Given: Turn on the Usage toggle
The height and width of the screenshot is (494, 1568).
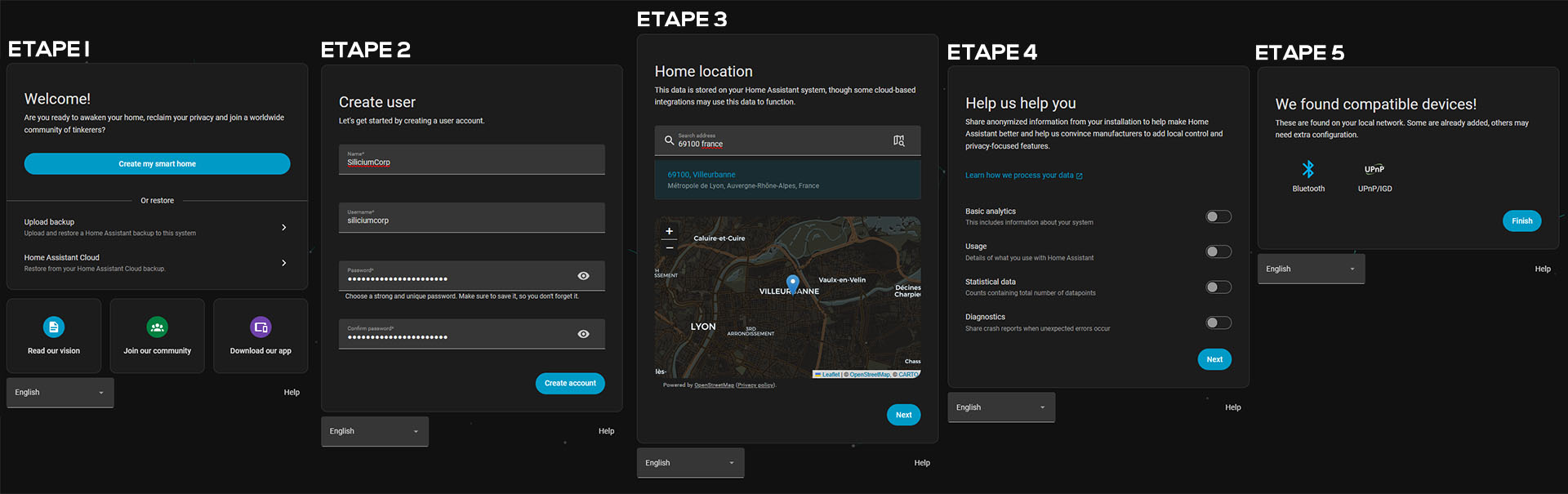Looking at the screenshot, I should pyautogui.click(x=1218, y=251).
